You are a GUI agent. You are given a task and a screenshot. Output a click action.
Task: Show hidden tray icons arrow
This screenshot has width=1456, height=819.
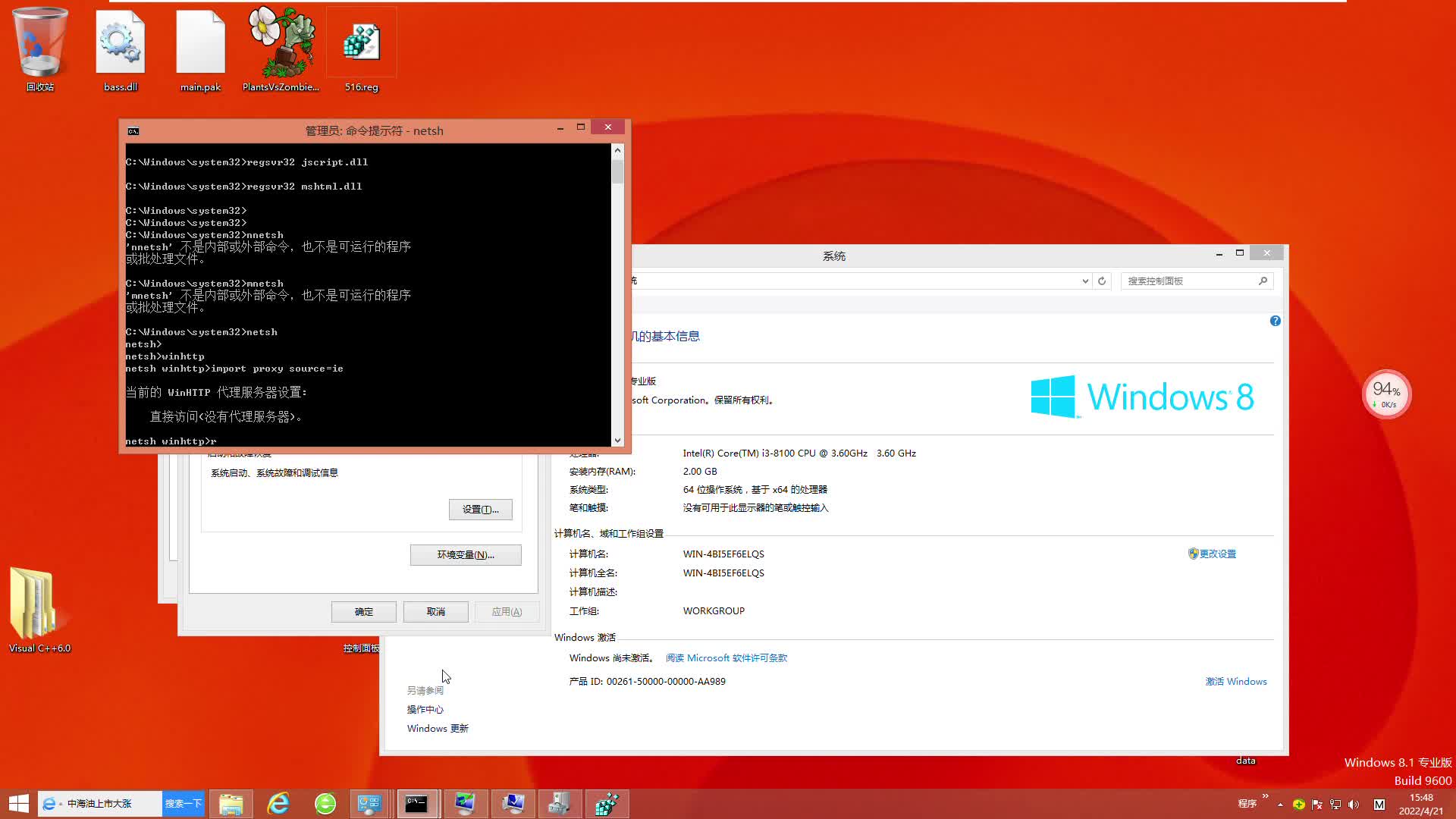coord(1281,805)
